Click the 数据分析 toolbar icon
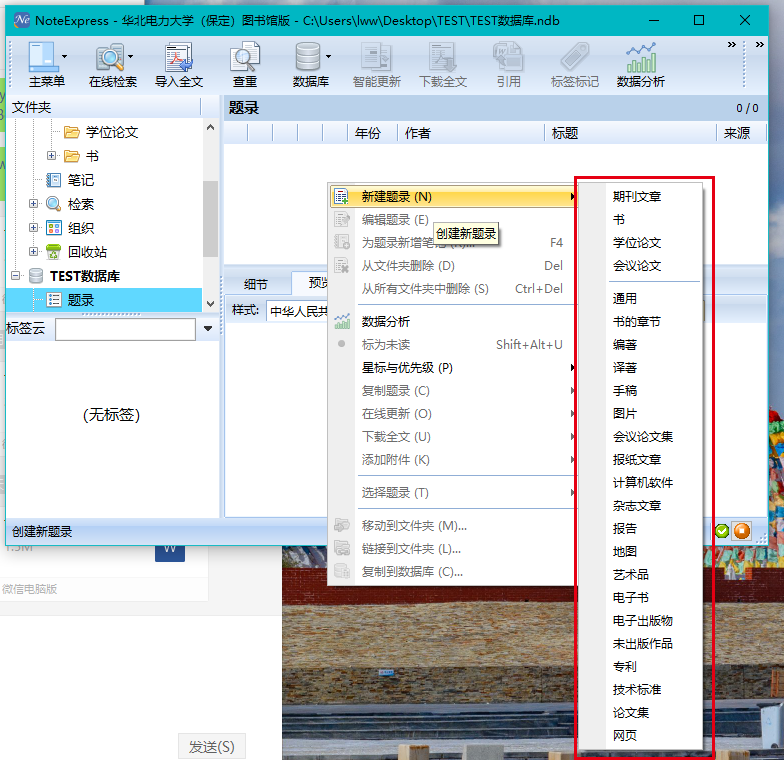Viewport: 784px width, 760px height. point(640,58)
